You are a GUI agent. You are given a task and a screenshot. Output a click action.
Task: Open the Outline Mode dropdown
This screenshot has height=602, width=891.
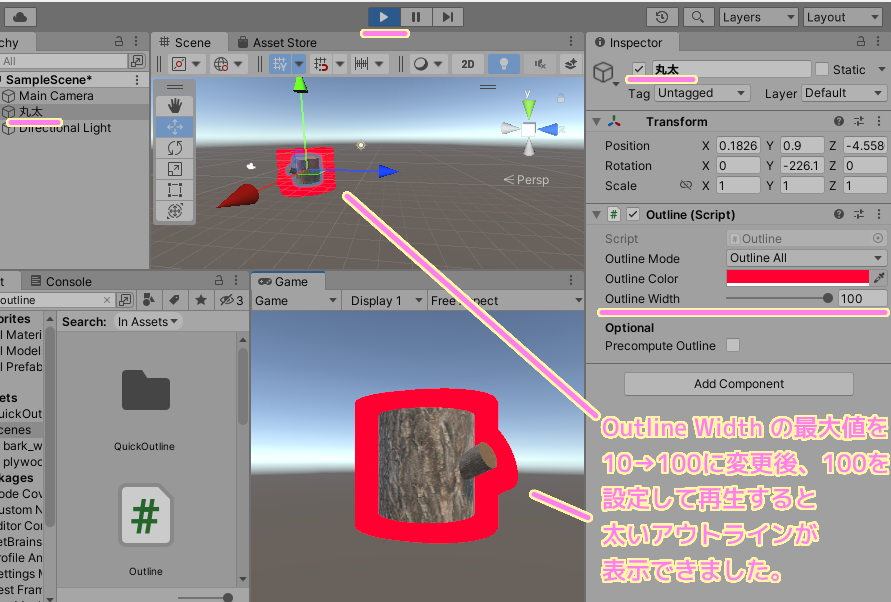point(805,258)
